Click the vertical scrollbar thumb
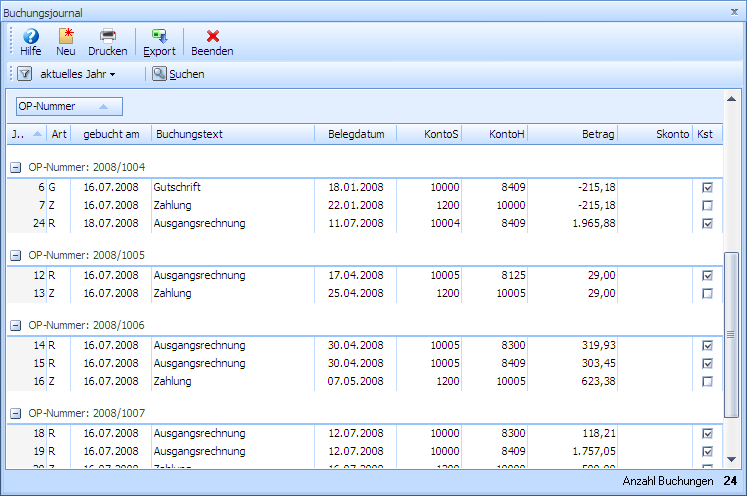Viewport: 747px width, 496px height. (x=731, y=335)
